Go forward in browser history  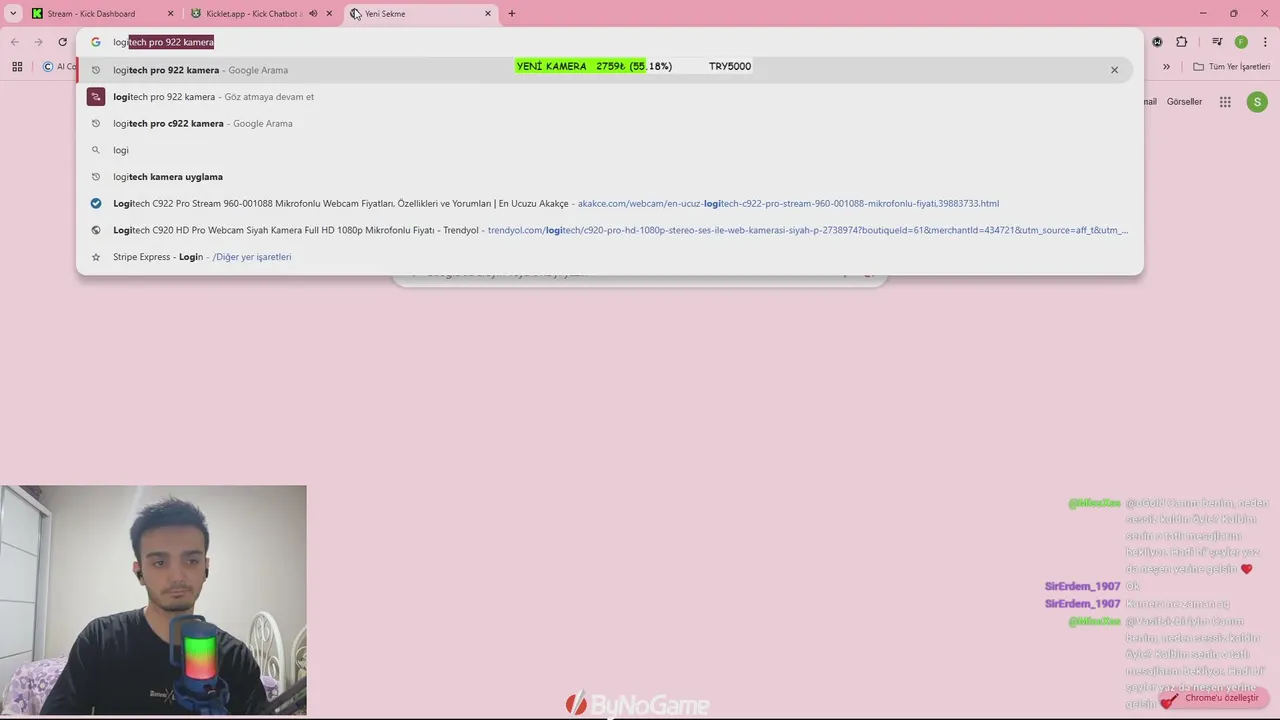point(38,42)
